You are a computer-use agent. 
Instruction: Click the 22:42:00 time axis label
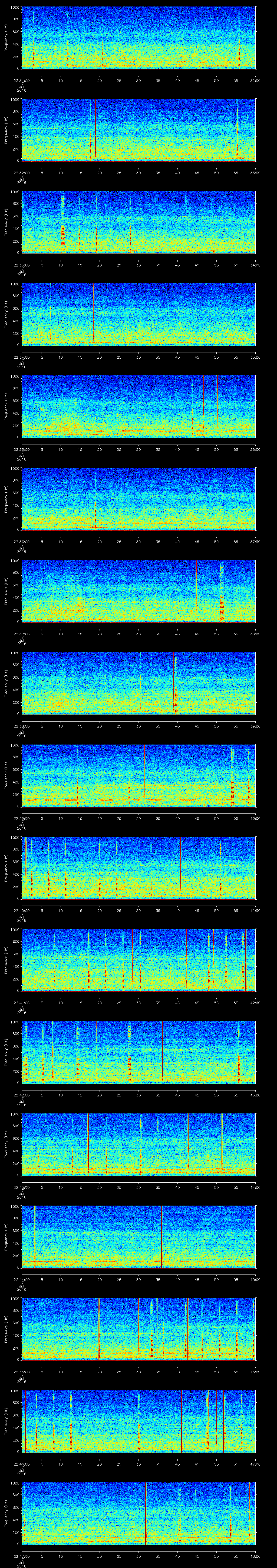[21, 1095]
